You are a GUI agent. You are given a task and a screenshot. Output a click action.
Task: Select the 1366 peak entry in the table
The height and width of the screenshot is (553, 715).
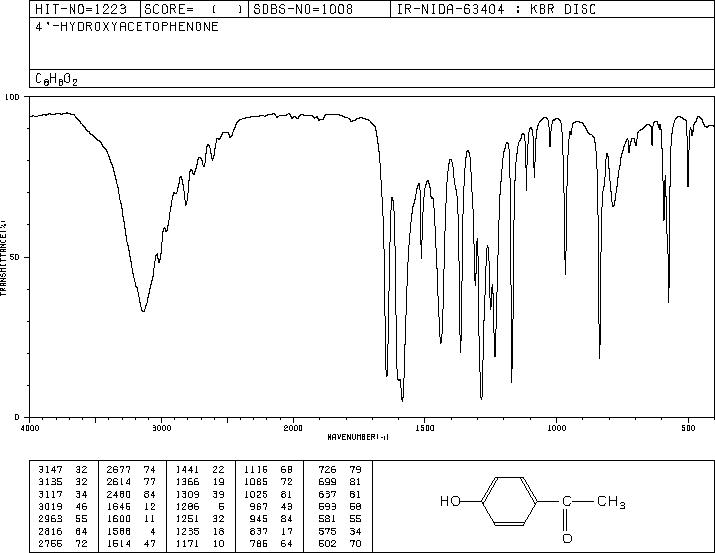pos(200,482)
